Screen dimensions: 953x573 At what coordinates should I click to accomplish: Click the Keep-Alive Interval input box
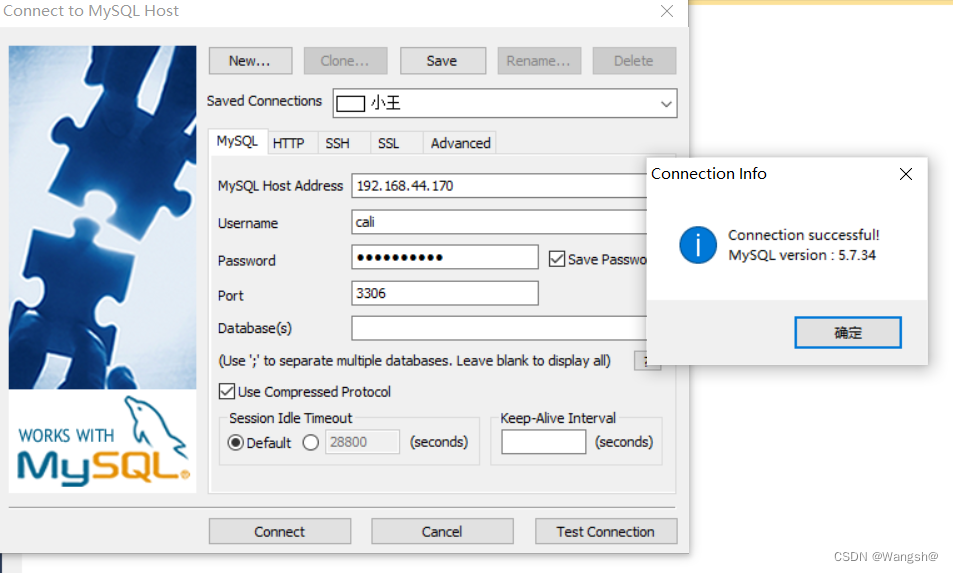[x=543, y=442]
